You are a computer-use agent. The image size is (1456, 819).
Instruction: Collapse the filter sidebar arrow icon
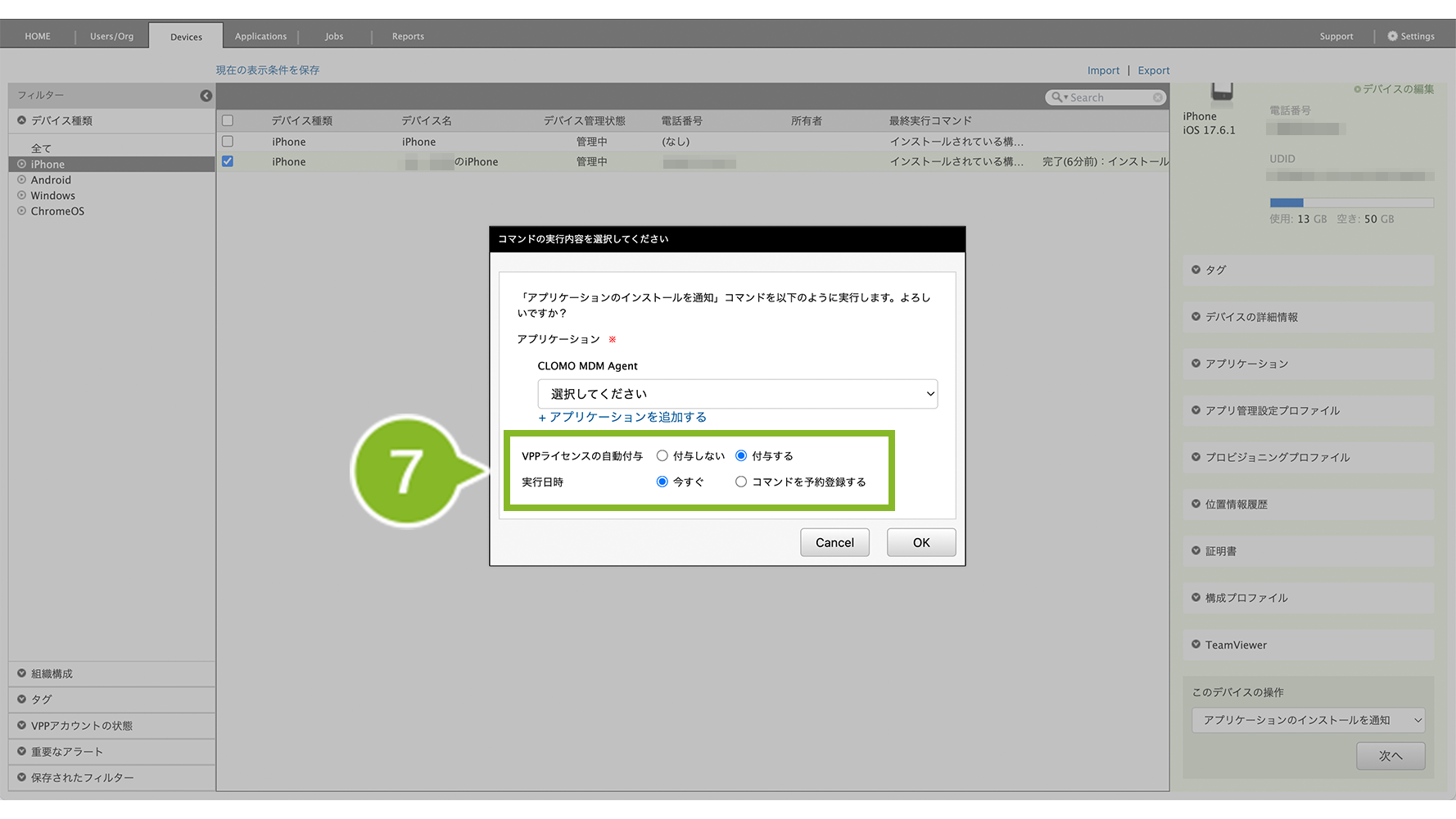pyautogui.click(x=206, y=96)
